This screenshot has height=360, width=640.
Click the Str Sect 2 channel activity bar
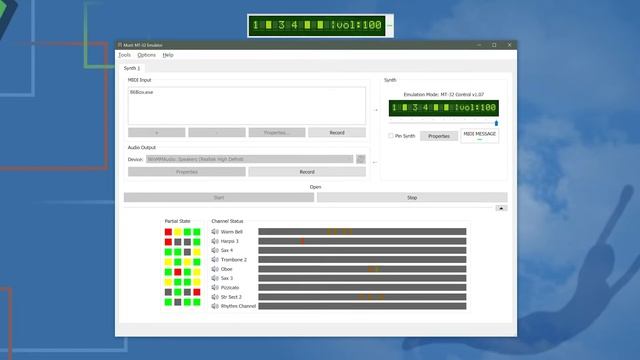362,297
